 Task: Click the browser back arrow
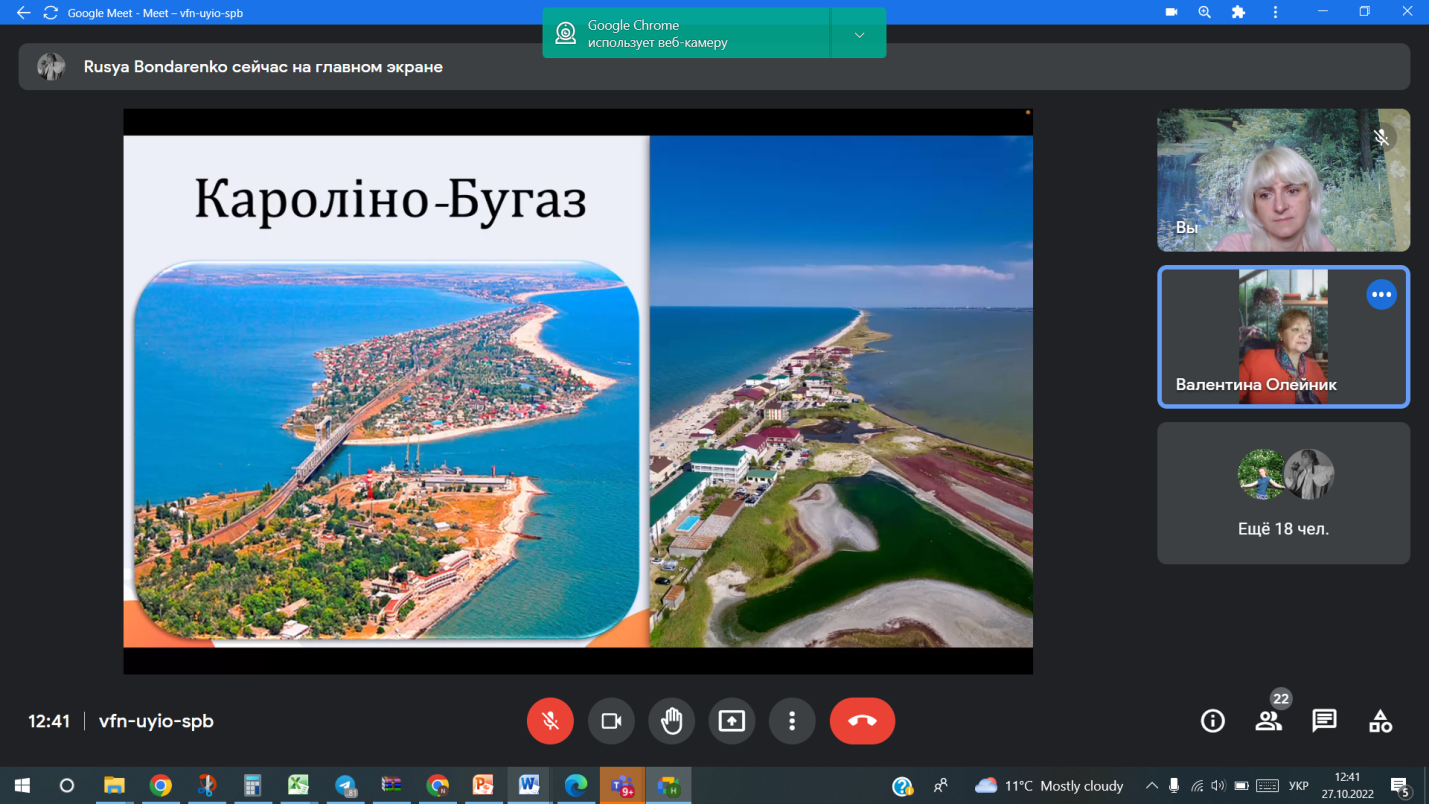(23, 13)
